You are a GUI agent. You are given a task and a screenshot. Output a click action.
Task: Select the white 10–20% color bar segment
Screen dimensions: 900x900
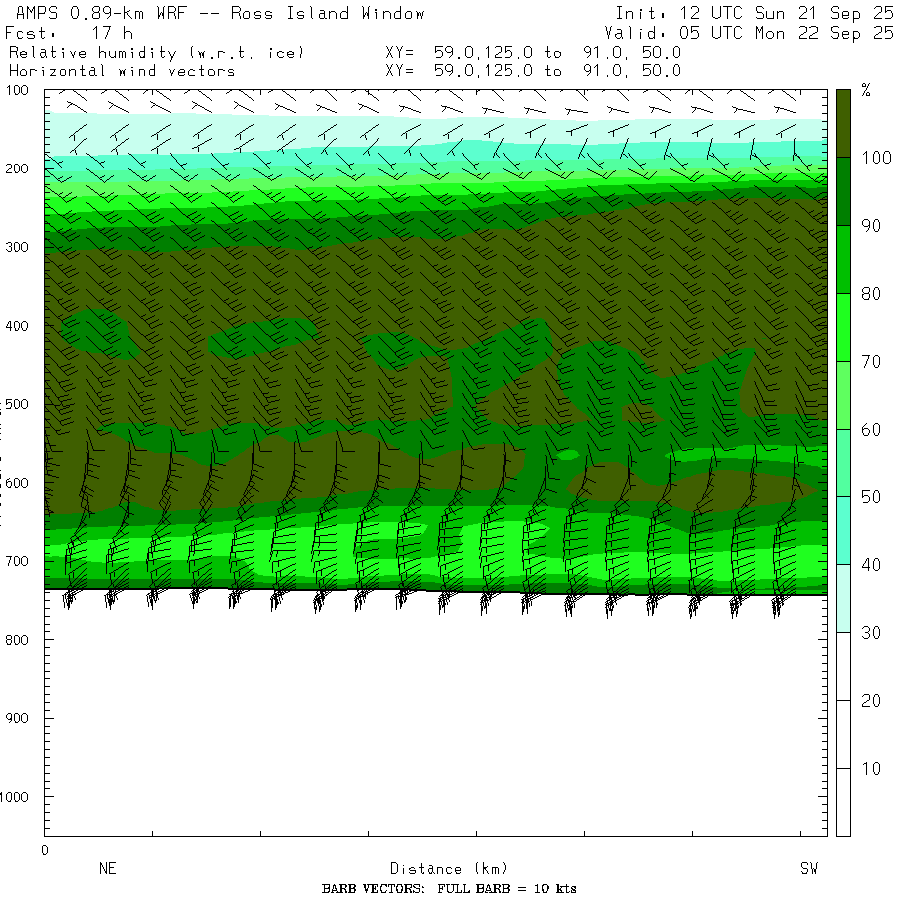coord(843,734)
